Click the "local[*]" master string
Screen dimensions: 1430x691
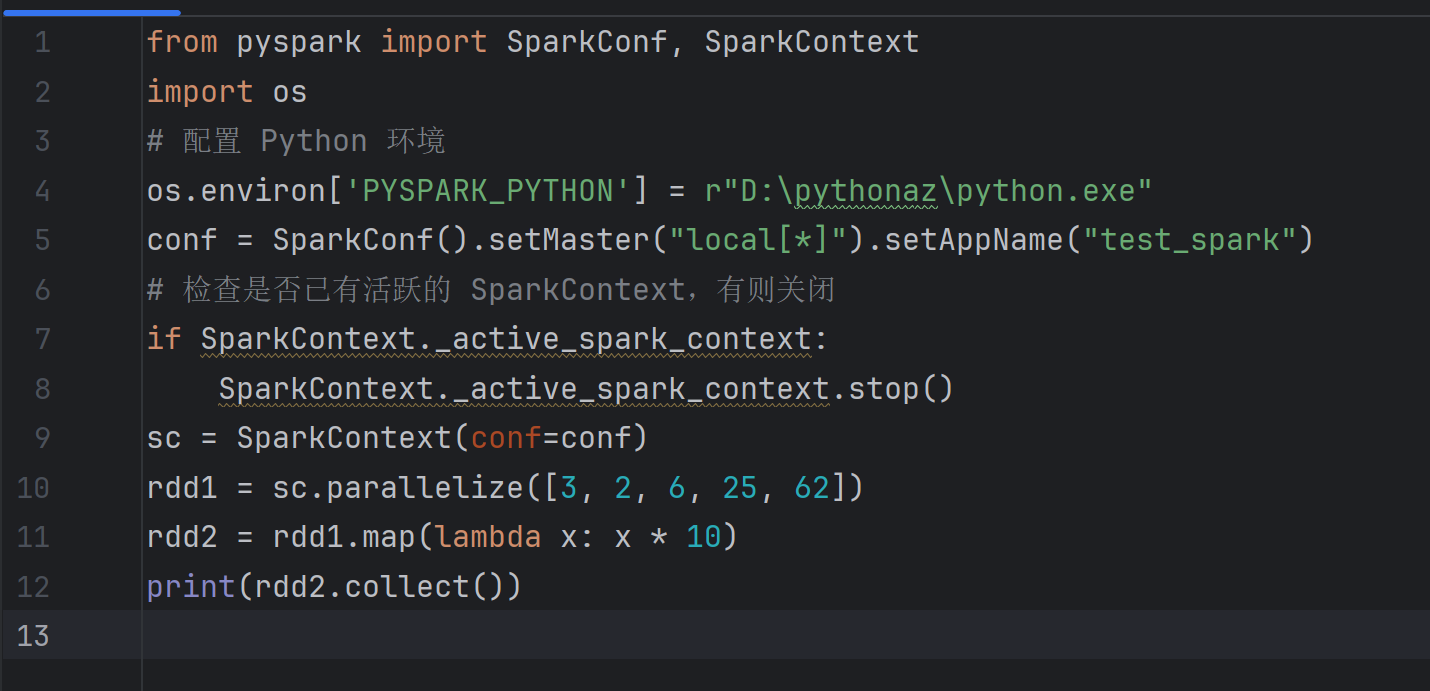[x=758, y=240]
